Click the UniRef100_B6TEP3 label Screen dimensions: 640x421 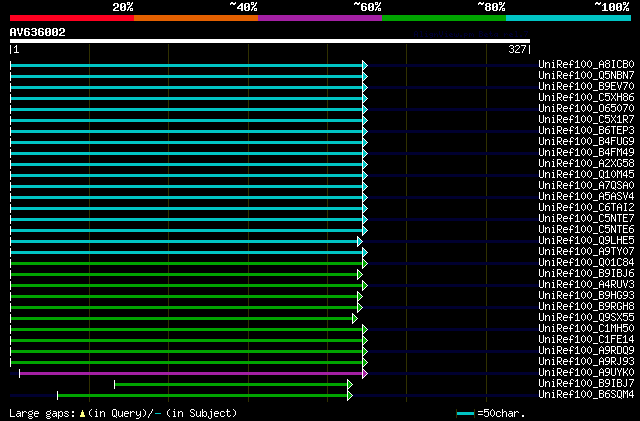click(x=586, y=131)
